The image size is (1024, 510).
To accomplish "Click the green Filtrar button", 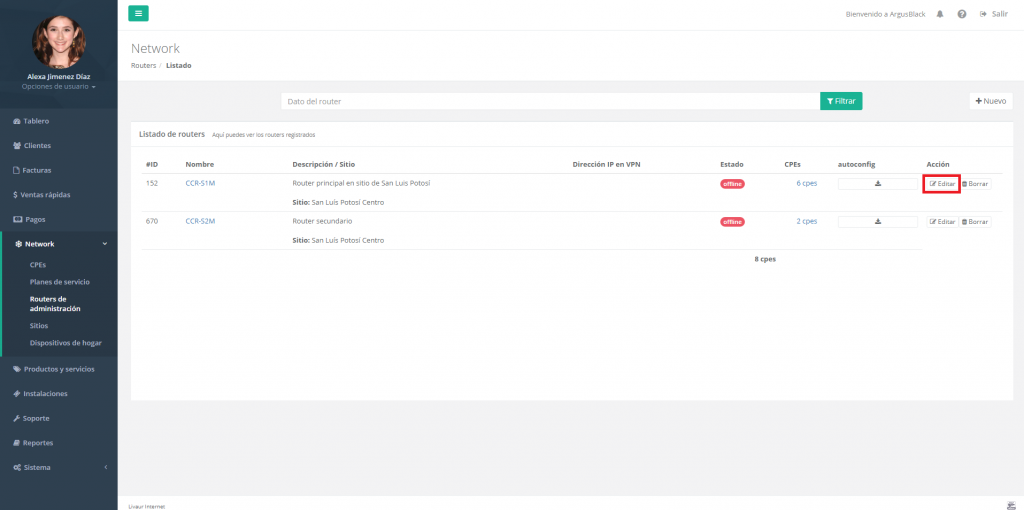I will [x=841, y=101].
